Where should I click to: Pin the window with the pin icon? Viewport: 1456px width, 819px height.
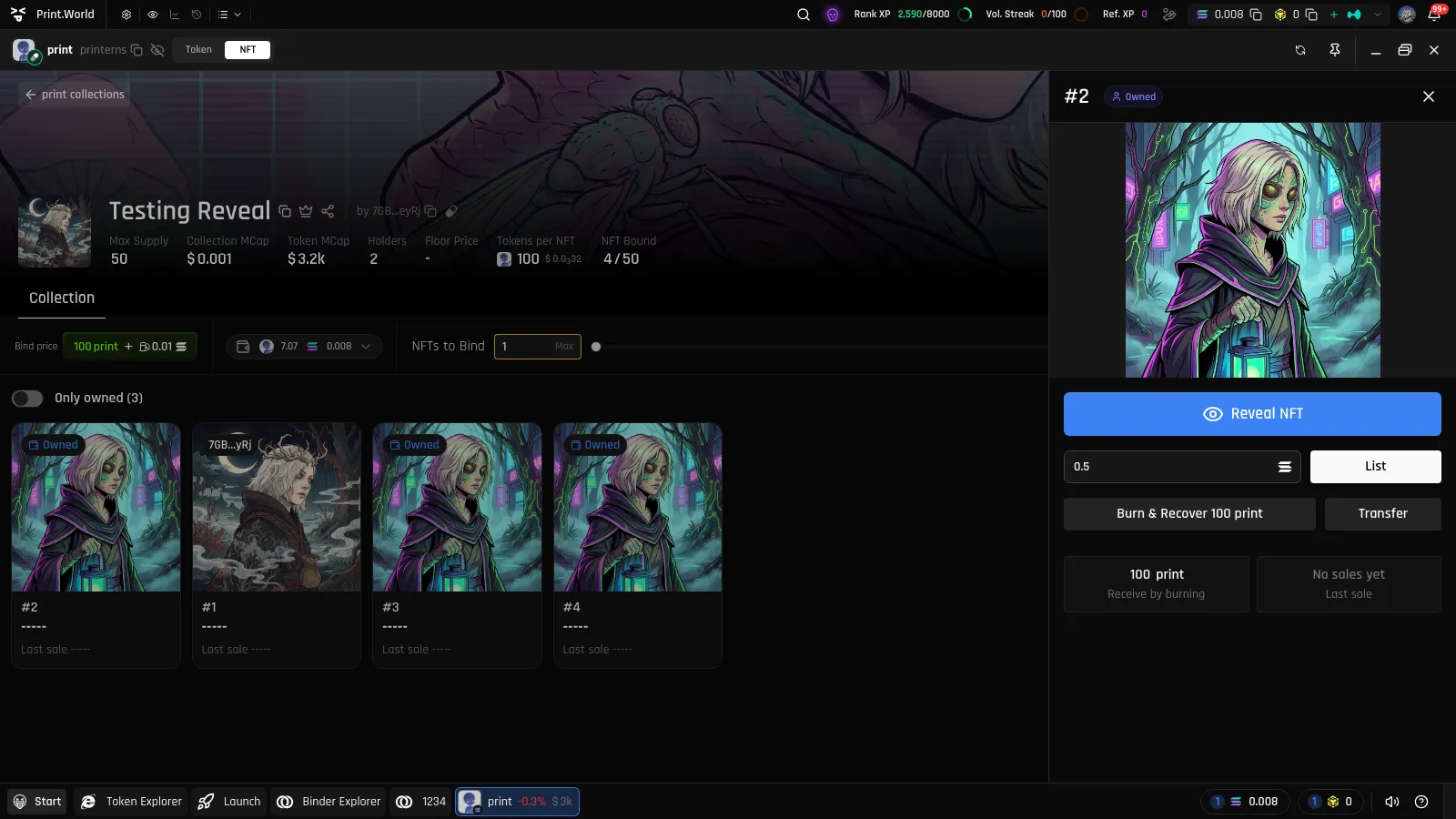coord(1335,50)
